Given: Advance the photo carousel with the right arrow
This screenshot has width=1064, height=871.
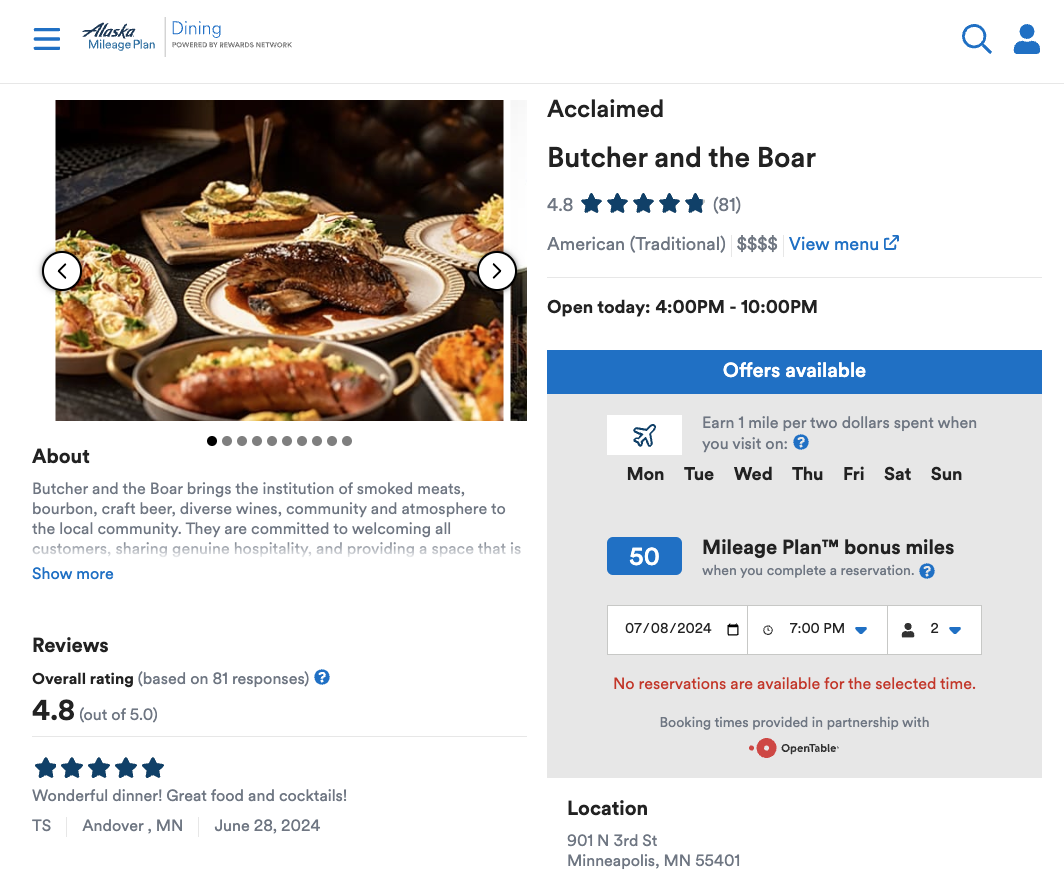Looking at the screenshot, I should pos(496,270).
